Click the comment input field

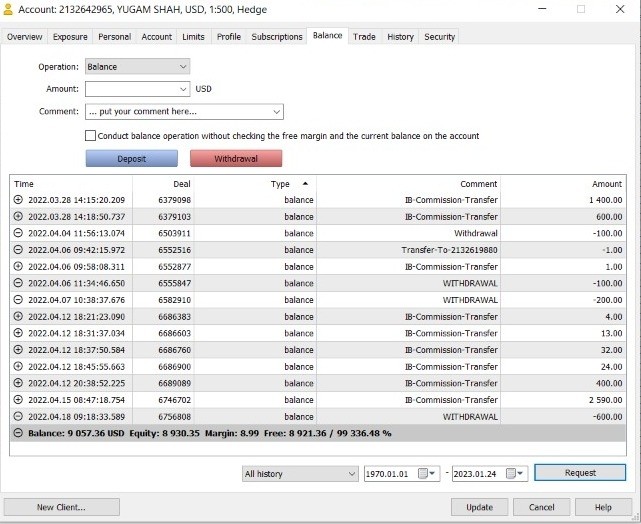pos(178,112)
